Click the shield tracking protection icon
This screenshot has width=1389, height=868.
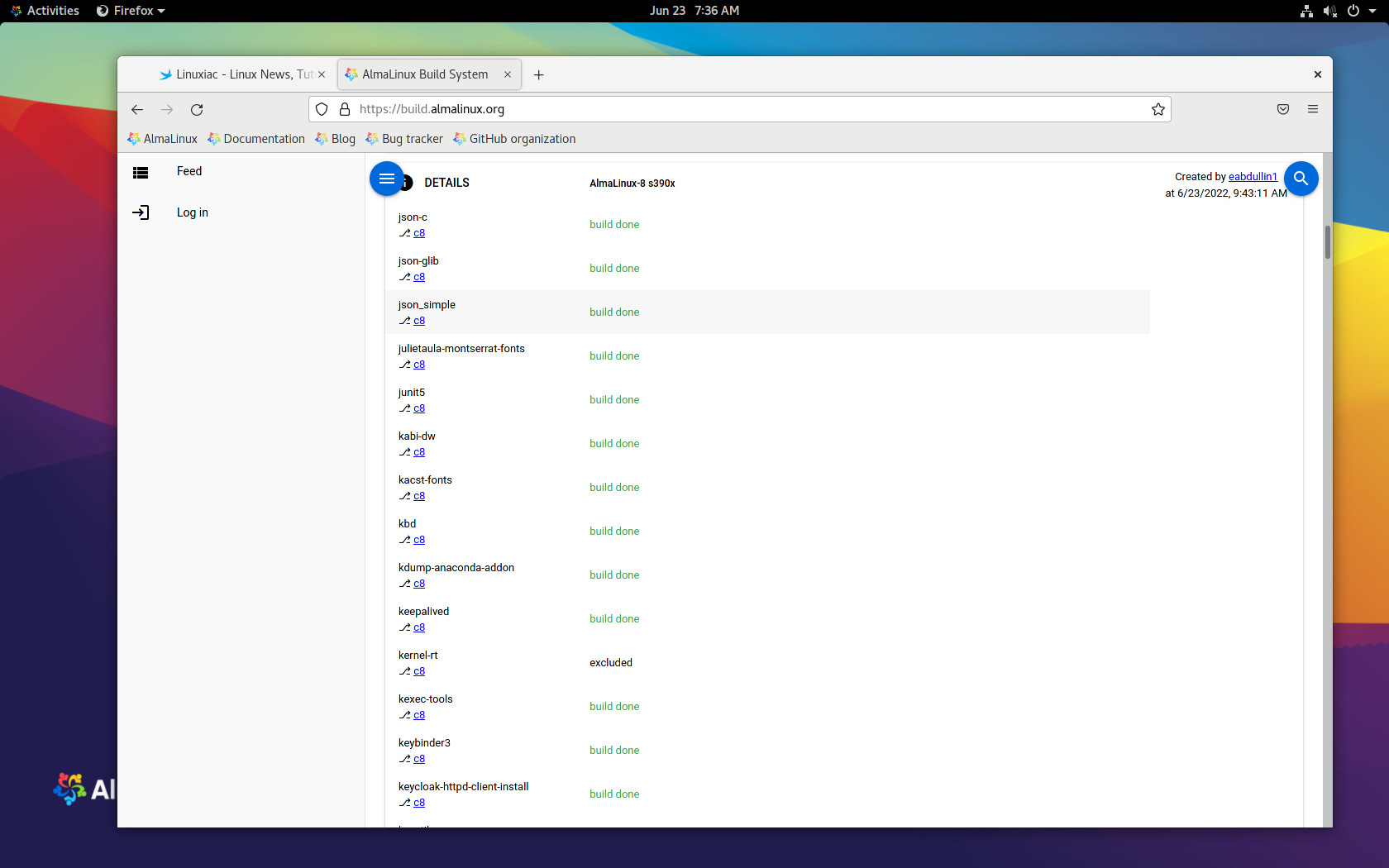322,109
